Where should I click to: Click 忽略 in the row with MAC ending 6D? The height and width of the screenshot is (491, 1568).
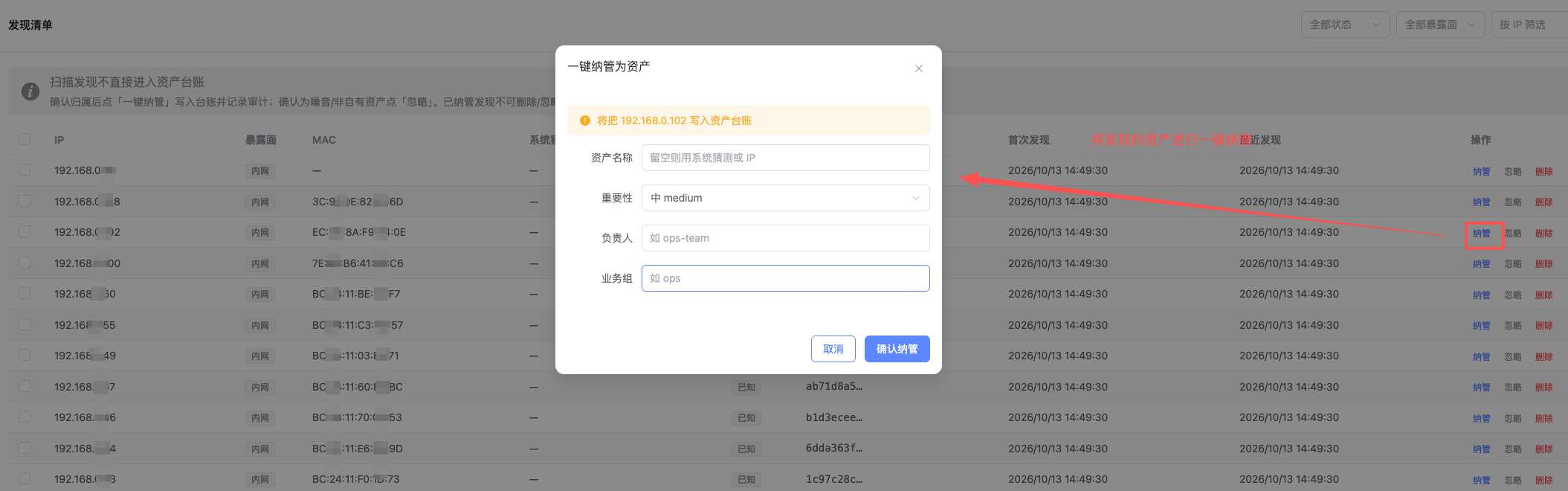coord(1512,202)
